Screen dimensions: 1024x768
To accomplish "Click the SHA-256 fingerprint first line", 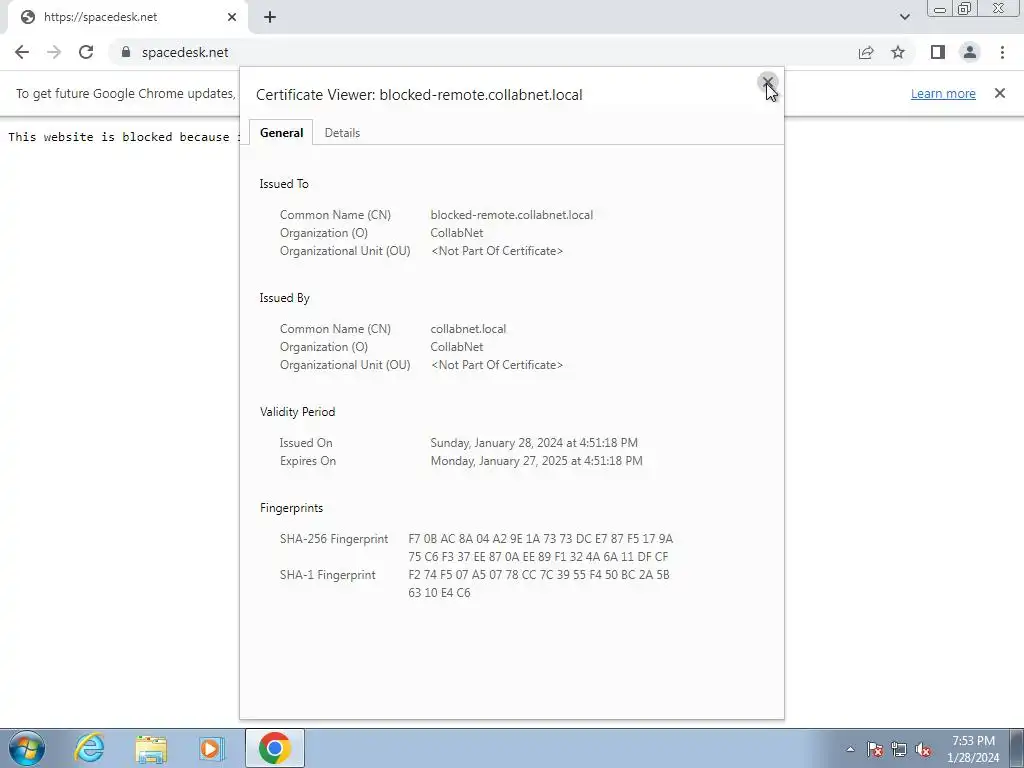I will (540, 539).
